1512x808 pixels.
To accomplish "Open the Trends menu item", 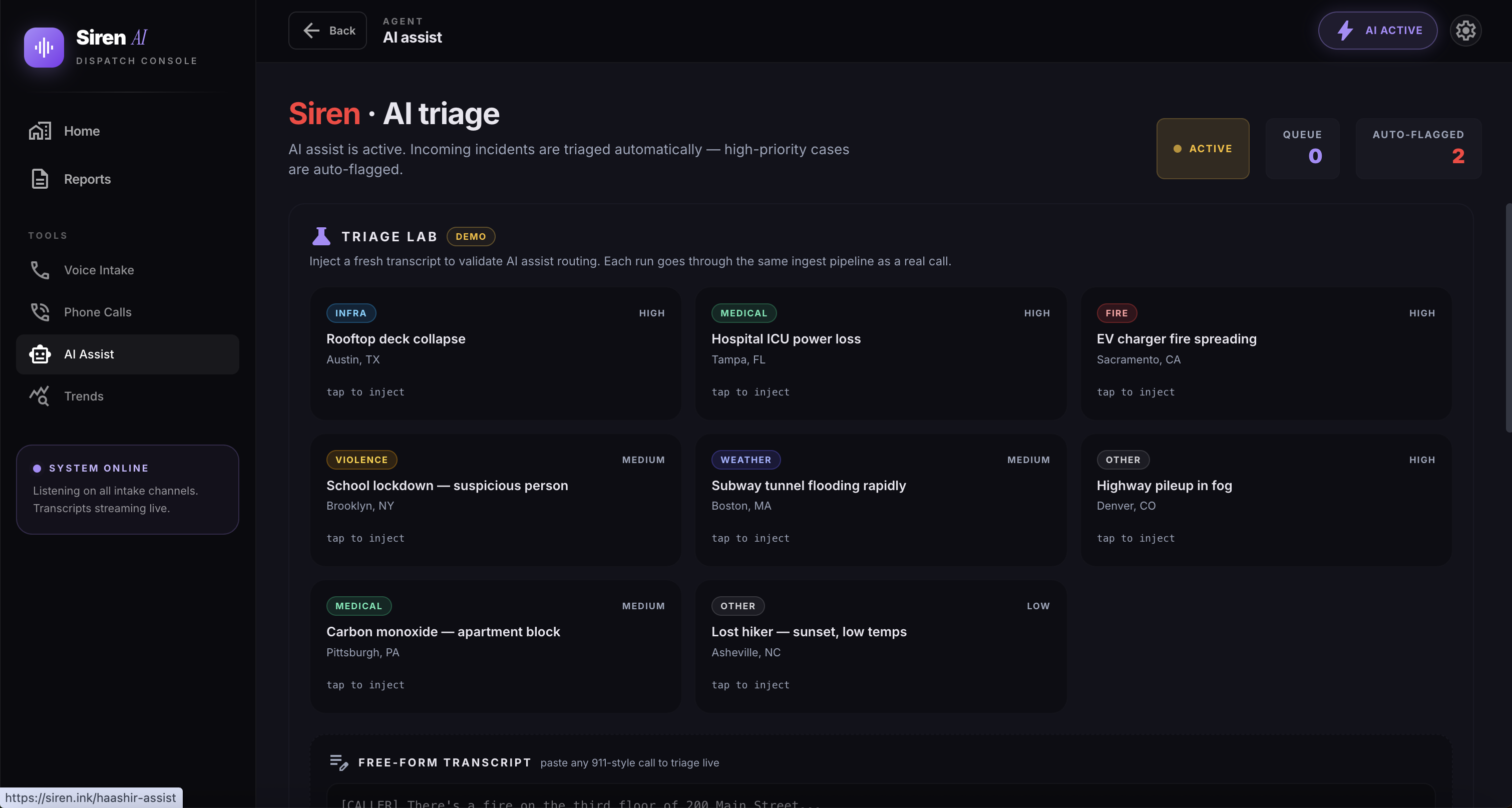I will (x=83, y=396).
